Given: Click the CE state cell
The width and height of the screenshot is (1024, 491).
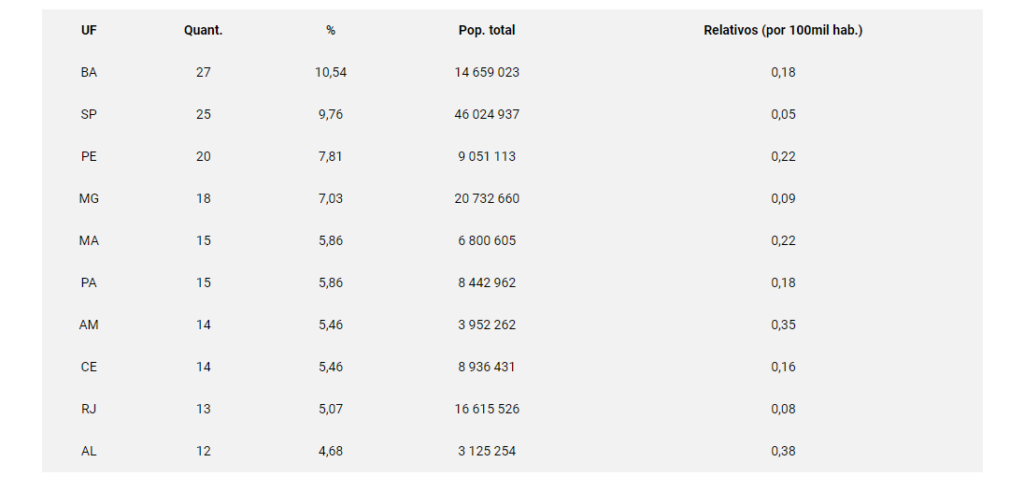Looking at the screenshot, I should point(89,367).
